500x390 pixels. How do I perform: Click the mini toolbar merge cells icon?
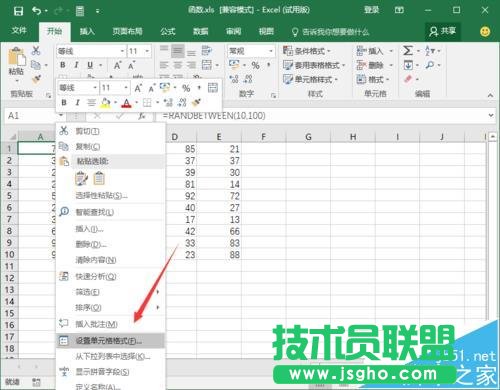point(213,88)
